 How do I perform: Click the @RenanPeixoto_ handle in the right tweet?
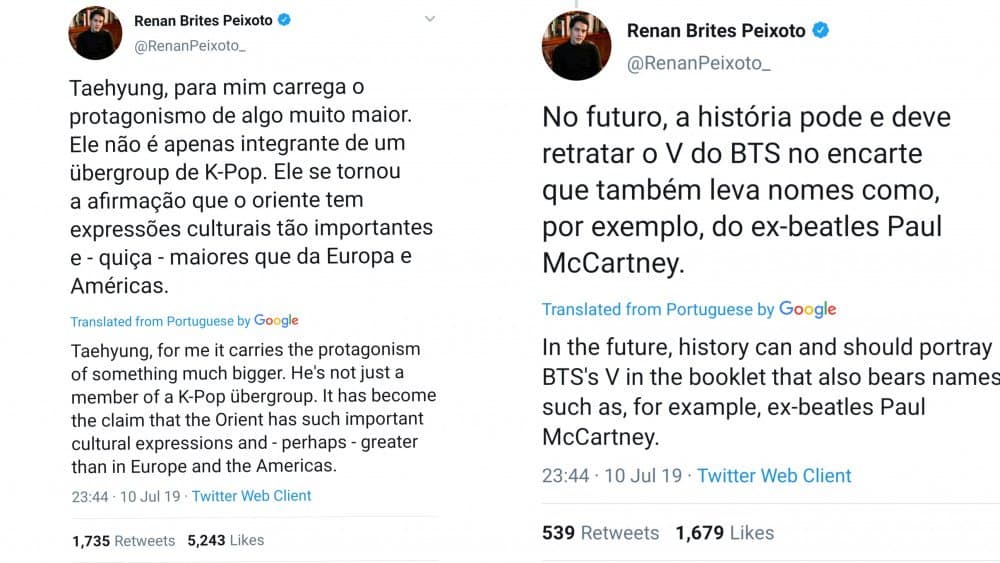698,64
